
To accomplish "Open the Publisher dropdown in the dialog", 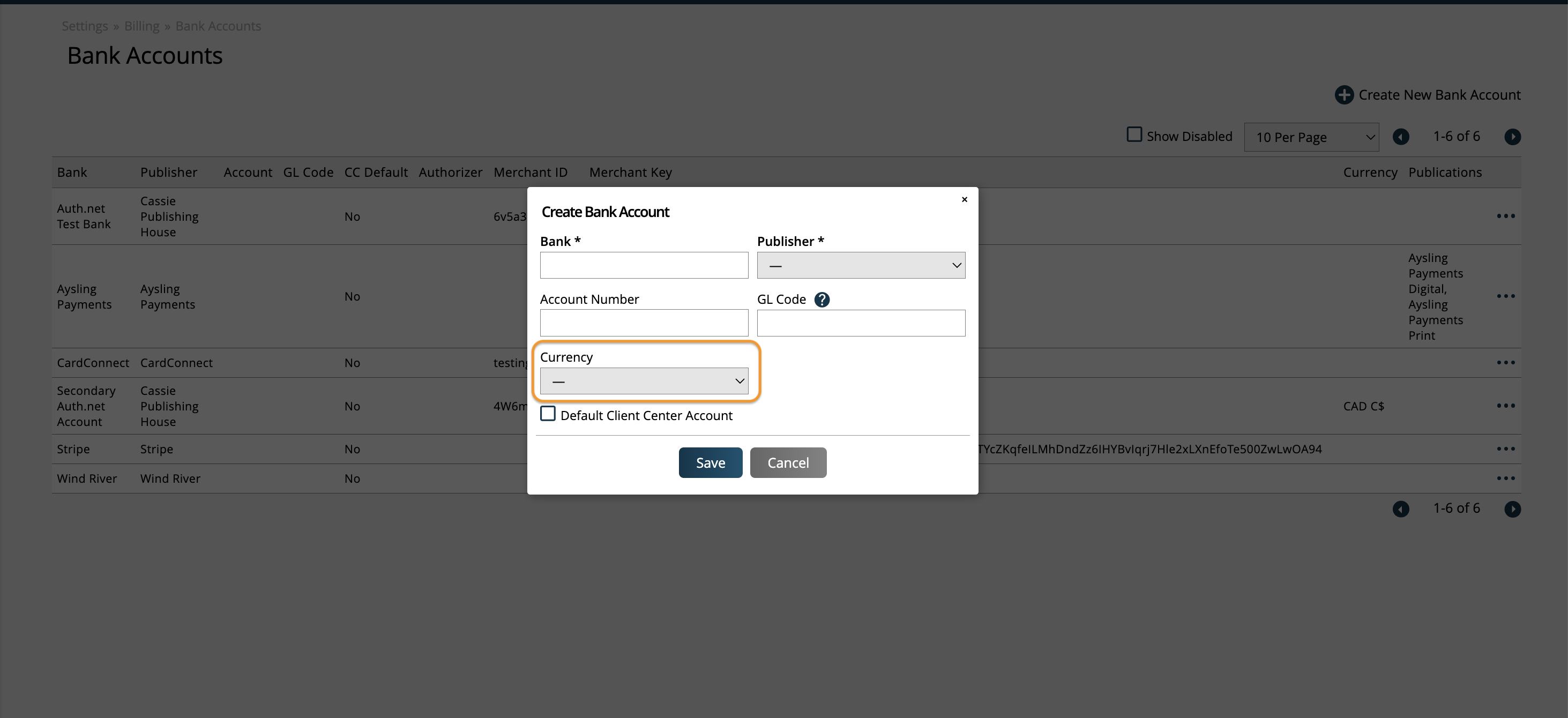I will [x=860, y=265].
